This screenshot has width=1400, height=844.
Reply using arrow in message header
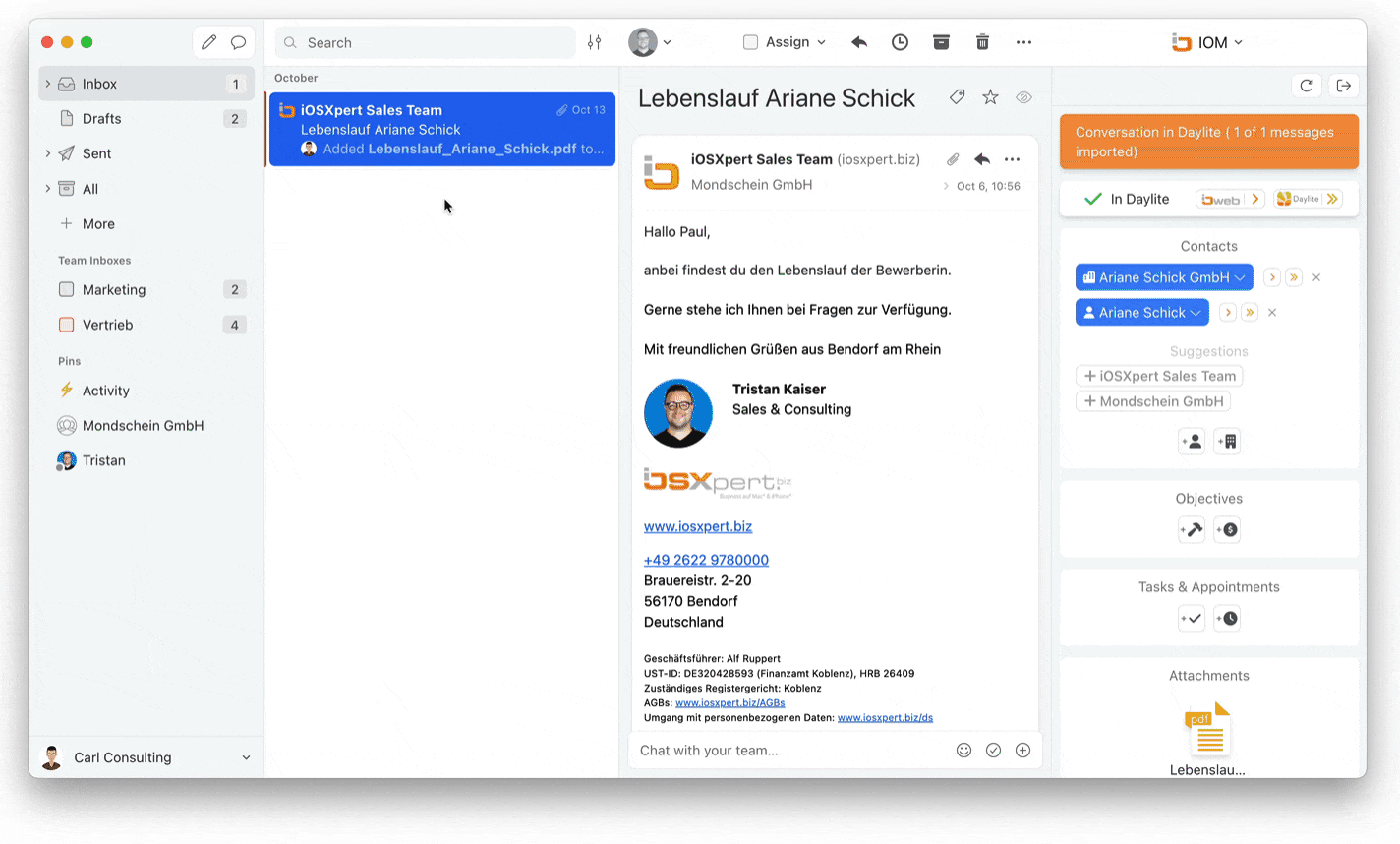pyautogui.click(x=982, y=159)
